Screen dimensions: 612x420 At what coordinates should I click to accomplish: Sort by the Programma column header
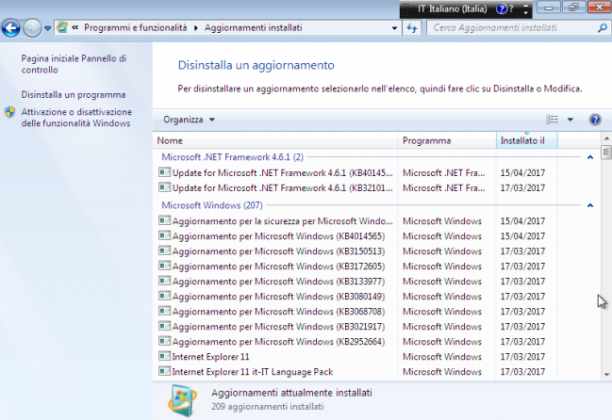coord(447,141)
